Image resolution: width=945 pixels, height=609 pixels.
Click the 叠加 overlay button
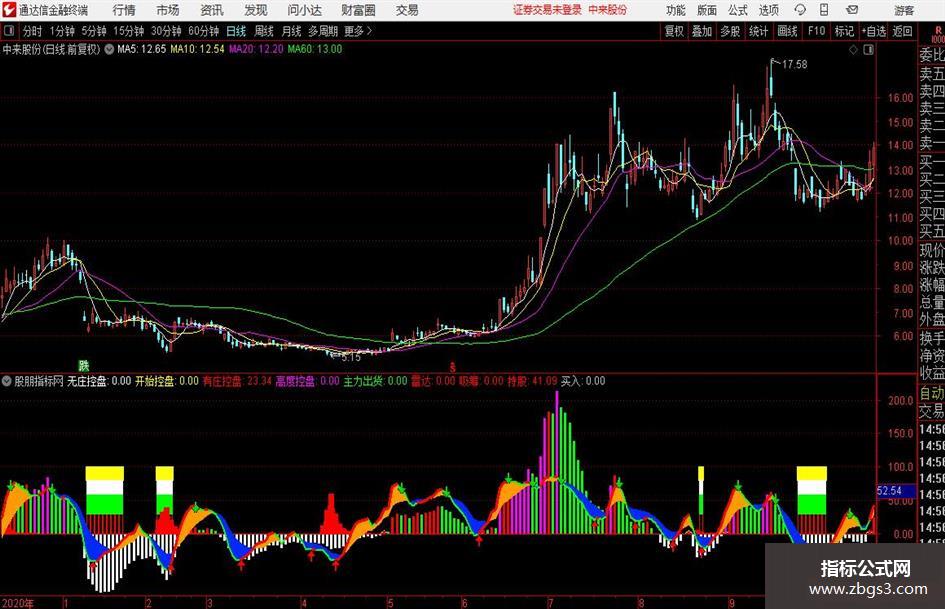click(702, 31)
